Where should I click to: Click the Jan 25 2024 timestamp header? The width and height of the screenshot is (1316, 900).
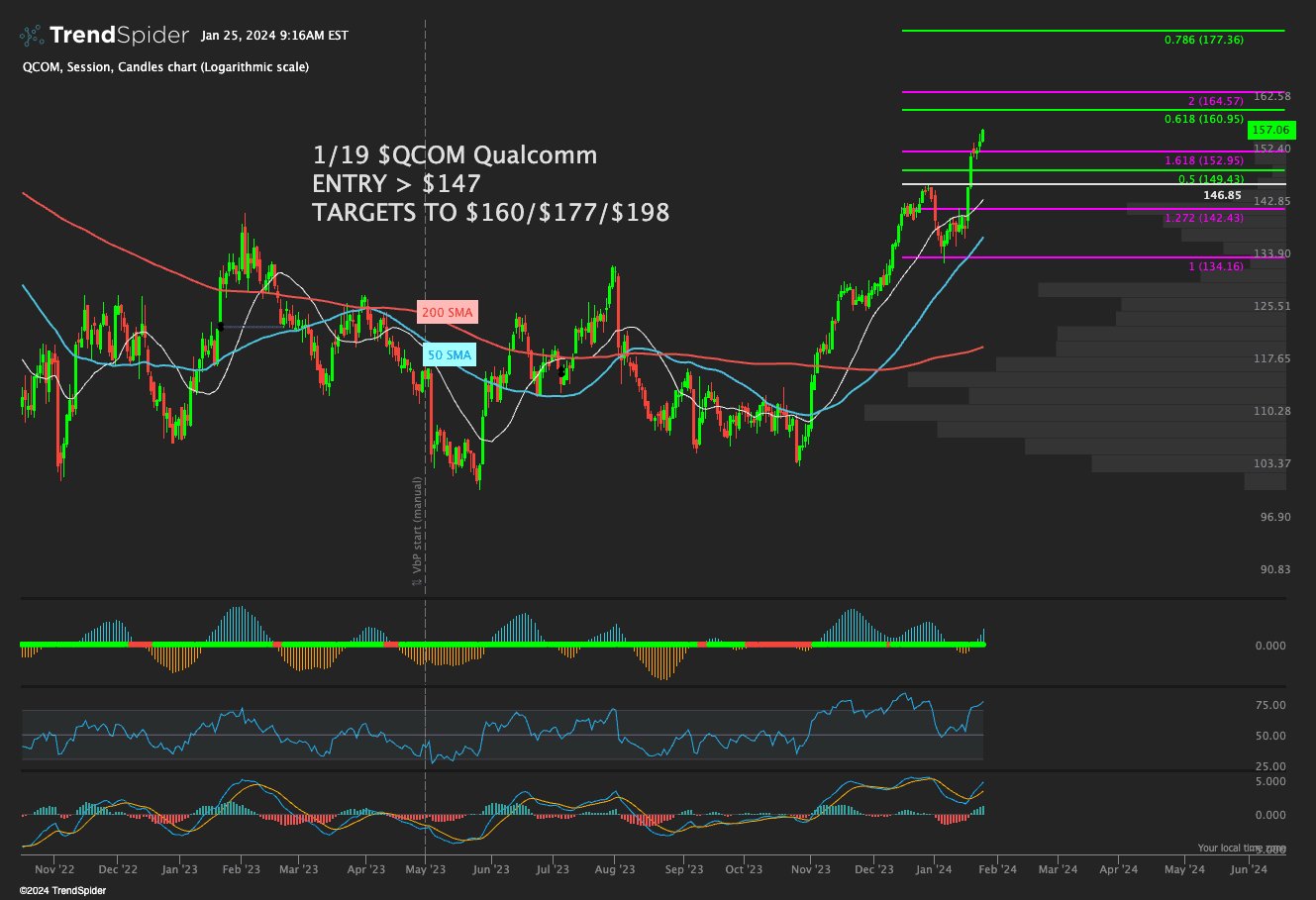coord(274,34)
